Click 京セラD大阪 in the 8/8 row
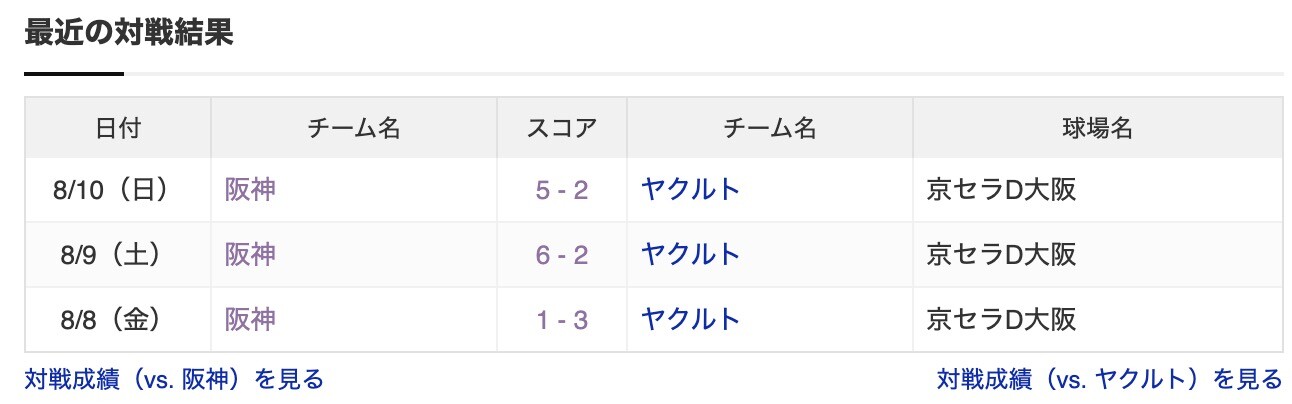The width and height of the screenshot is (1292, 404). [x=1002, y=319]
